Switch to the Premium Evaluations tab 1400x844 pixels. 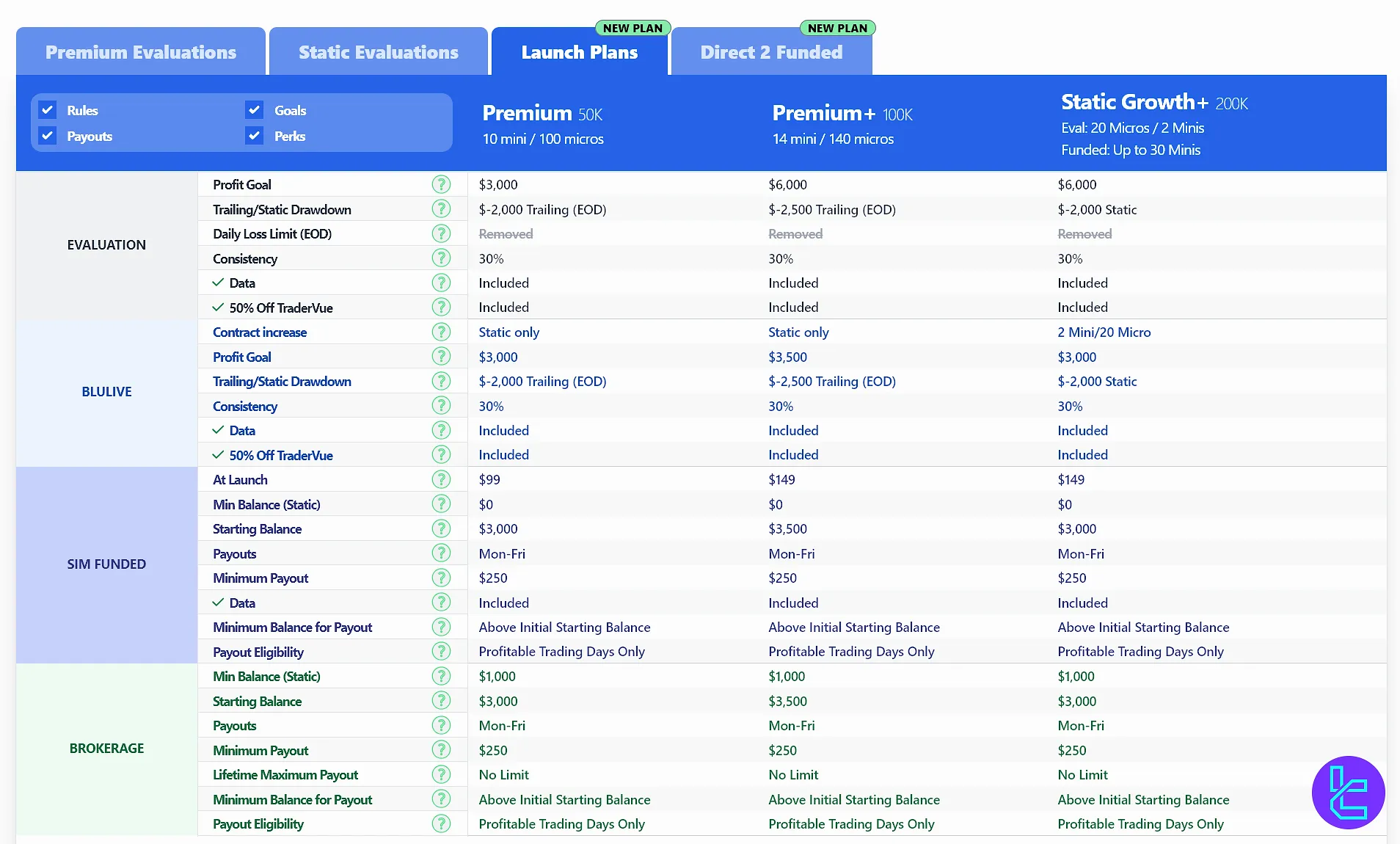coord(141,52)
